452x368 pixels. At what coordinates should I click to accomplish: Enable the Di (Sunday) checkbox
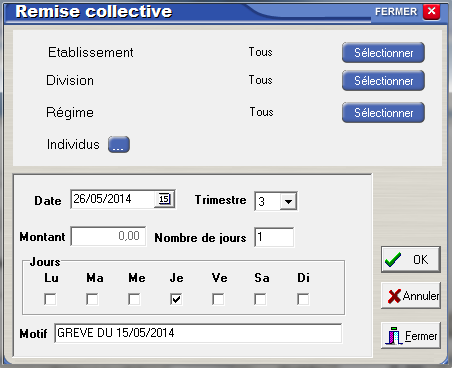coord(303,299)
